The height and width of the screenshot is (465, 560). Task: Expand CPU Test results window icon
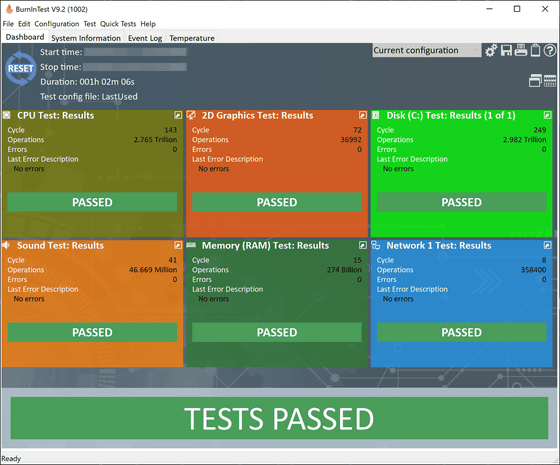178,115
